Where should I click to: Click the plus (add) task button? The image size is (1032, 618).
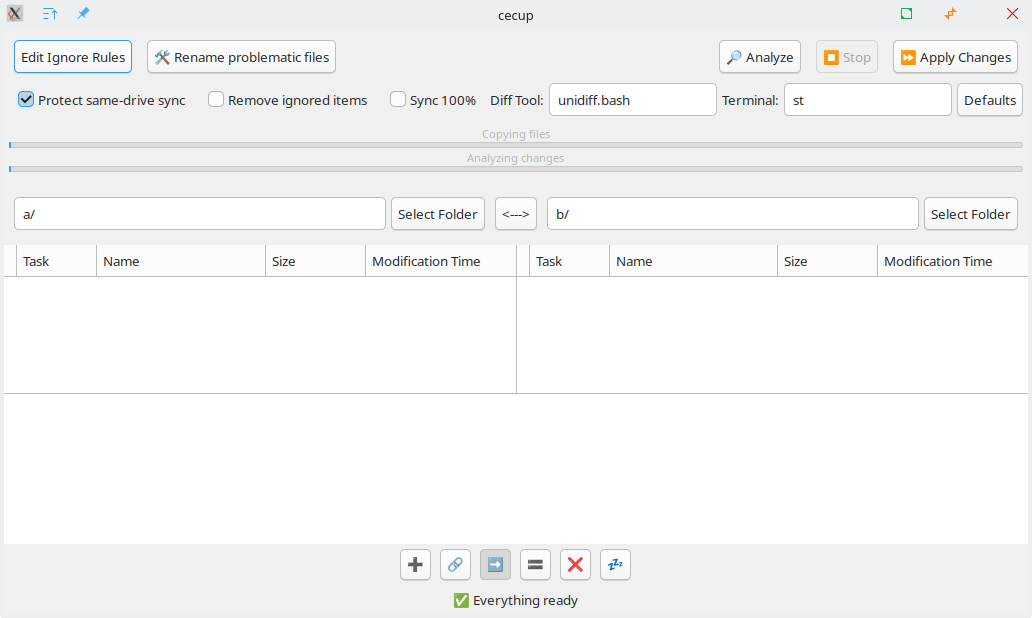point(415,565)
